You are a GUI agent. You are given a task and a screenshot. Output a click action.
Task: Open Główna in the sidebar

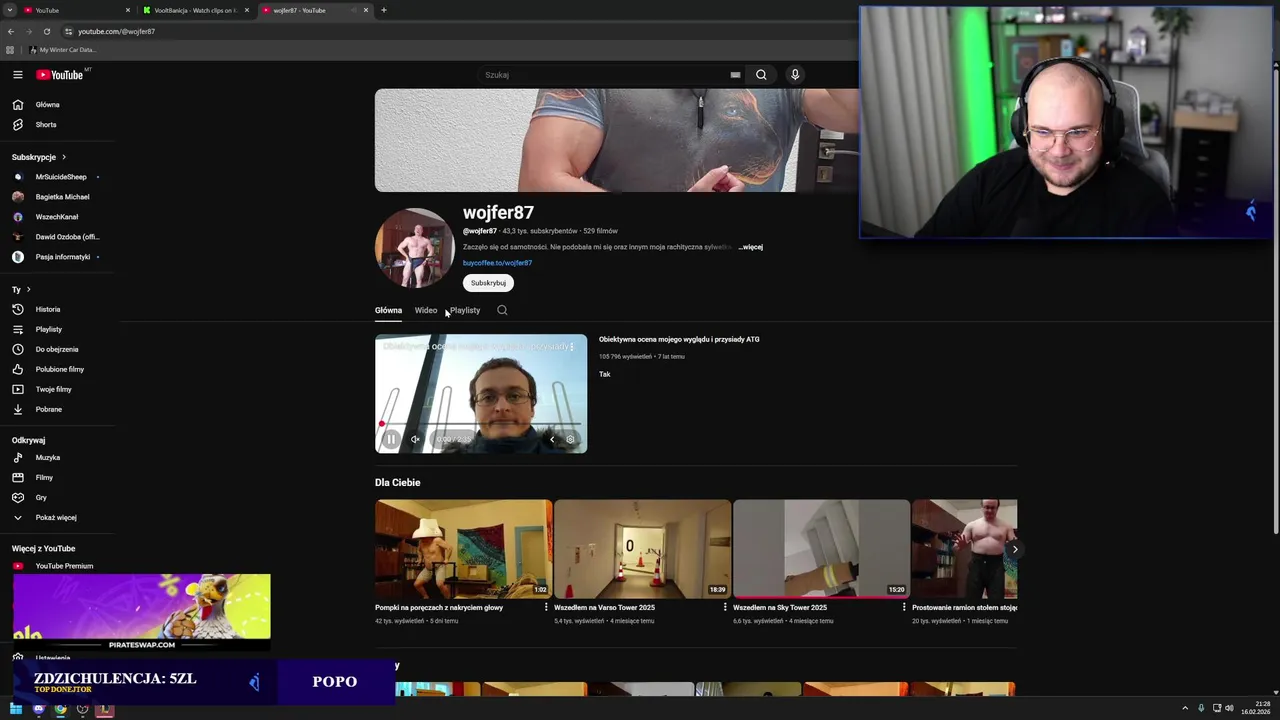click(x=60, y=104)
